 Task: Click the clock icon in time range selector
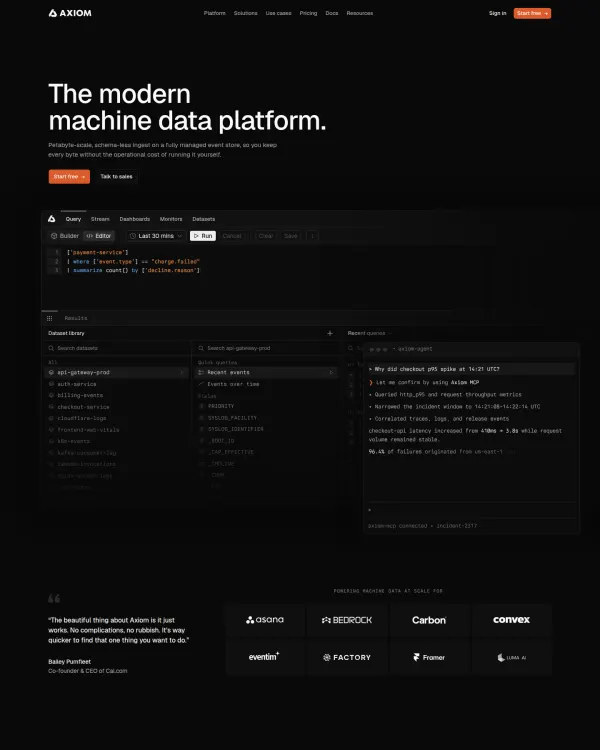coord(133,236)
